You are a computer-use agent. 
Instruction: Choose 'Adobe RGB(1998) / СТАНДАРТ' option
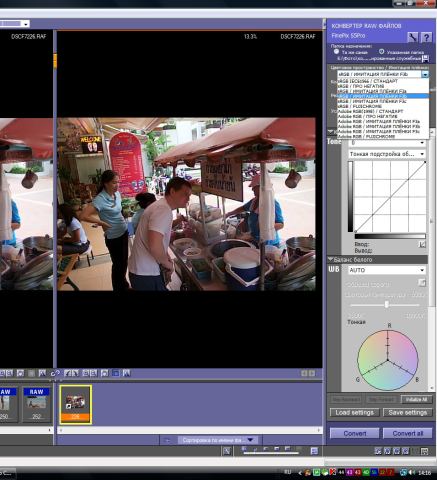[x=383, y=111]
